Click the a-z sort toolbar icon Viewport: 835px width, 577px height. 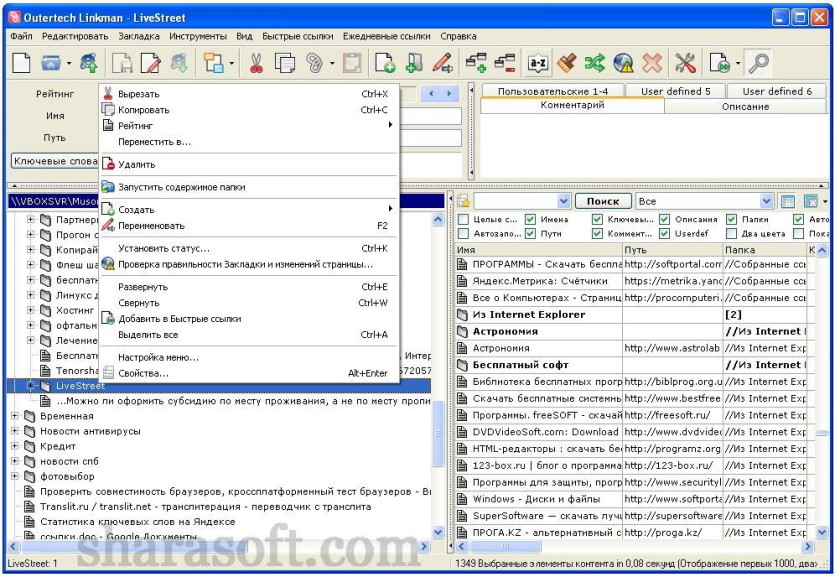pyautogui.click(x=537, y=63)
